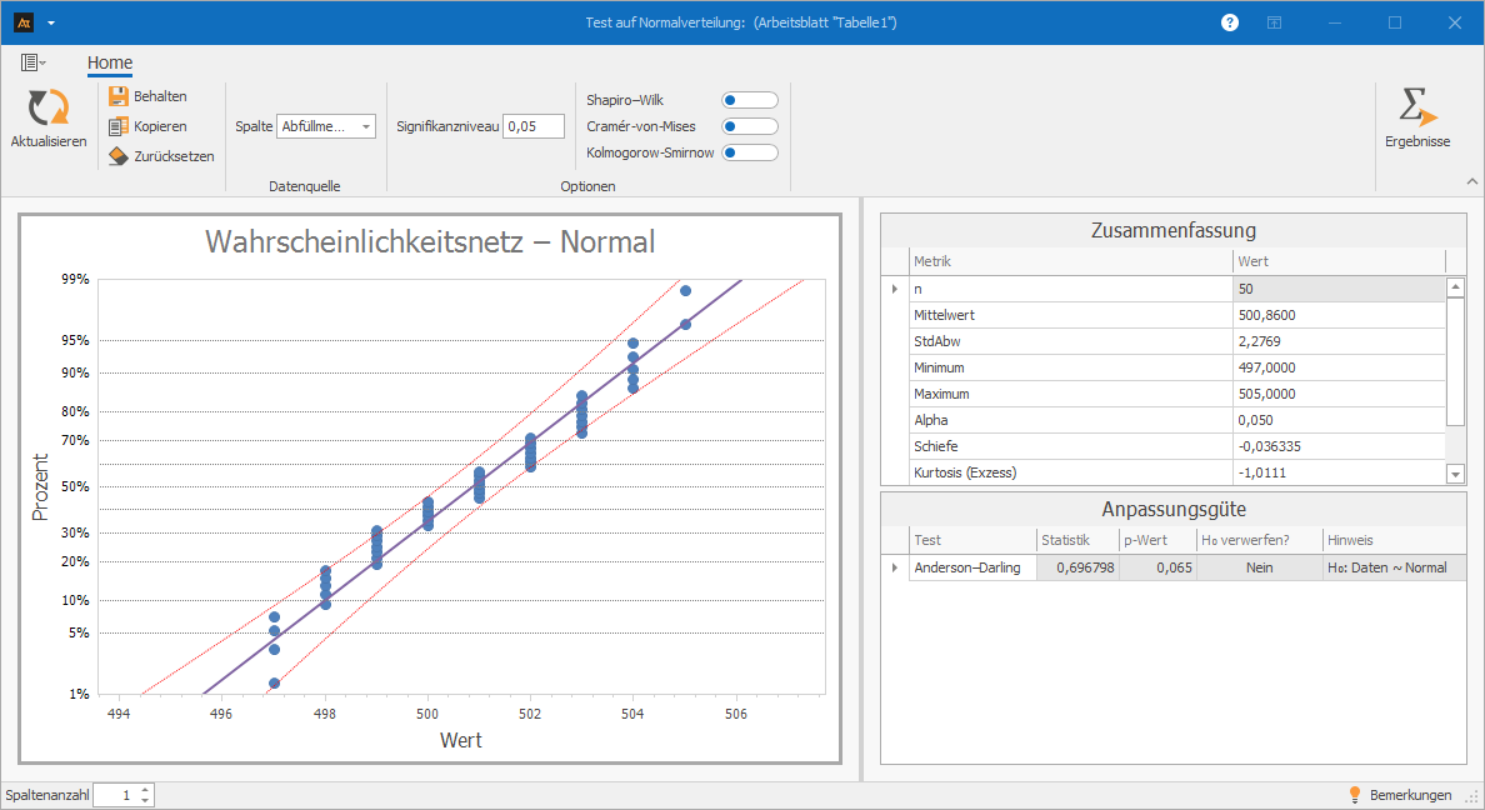The width and height of the screenshot is (1485, 810).
Task: Select the Home ribbon tab
Action: coord(110,63)
